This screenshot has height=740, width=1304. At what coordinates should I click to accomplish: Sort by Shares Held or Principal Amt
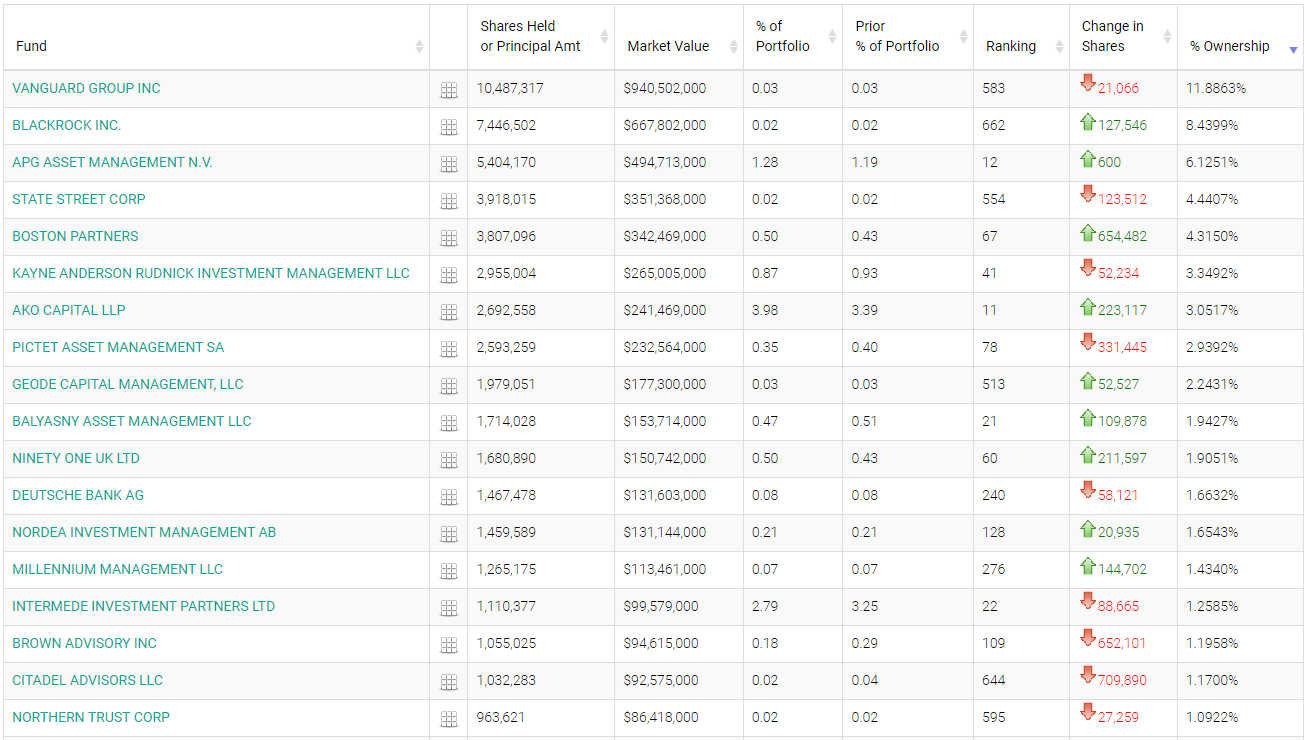point(541,37)
